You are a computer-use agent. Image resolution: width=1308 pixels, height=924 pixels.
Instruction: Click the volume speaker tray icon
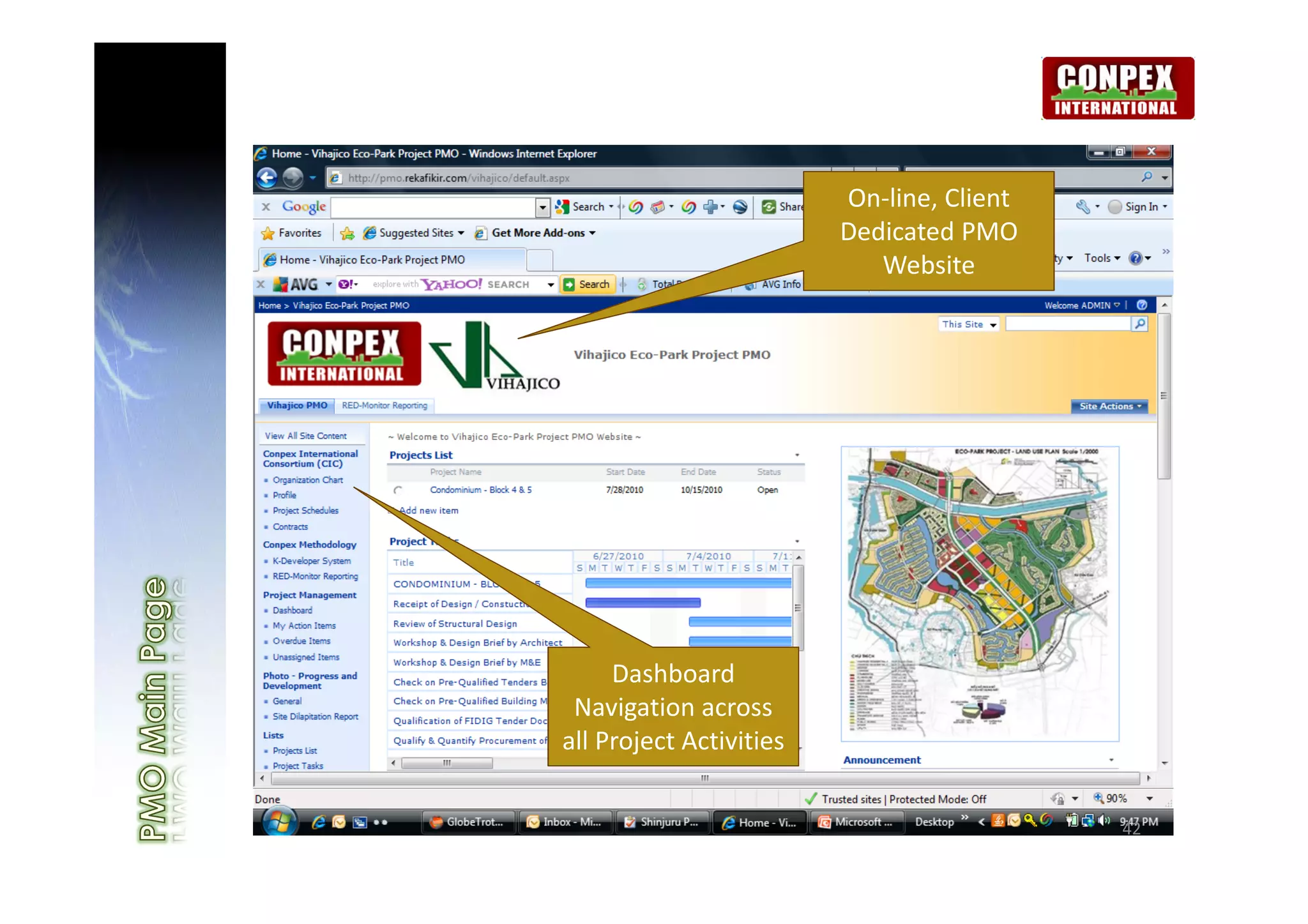tap(1104, 821)
